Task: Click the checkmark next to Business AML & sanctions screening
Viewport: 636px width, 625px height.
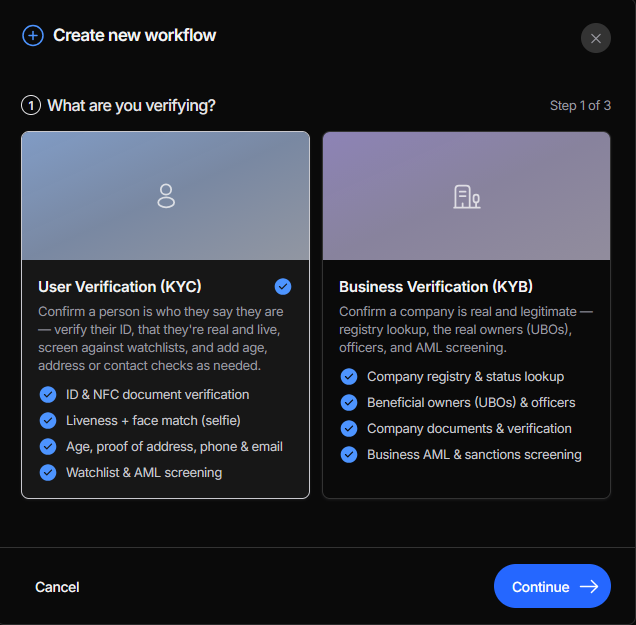Action: pyautogui.click(x=349, y=455)
